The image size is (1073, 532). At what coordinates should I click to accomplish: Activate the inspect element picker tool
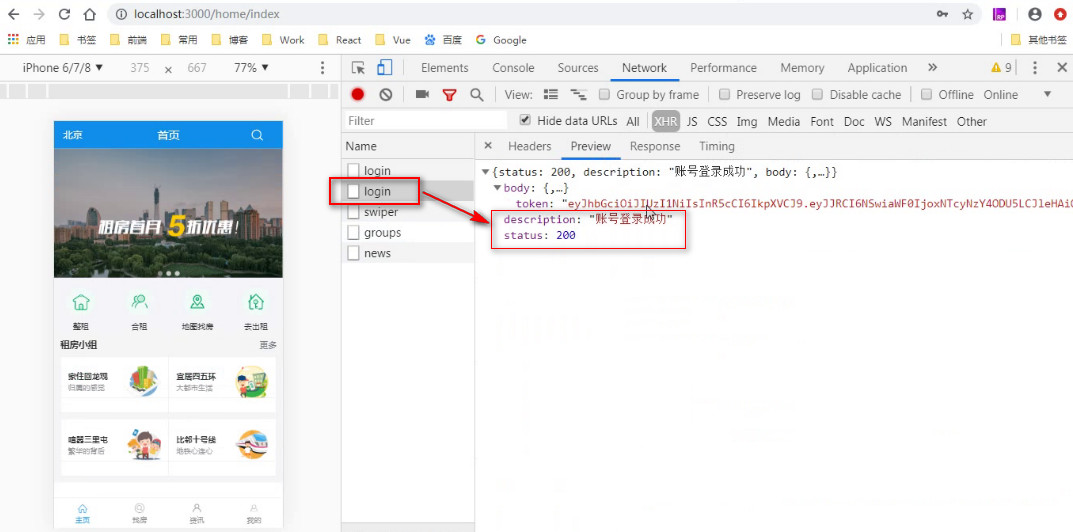coord(358,67)
